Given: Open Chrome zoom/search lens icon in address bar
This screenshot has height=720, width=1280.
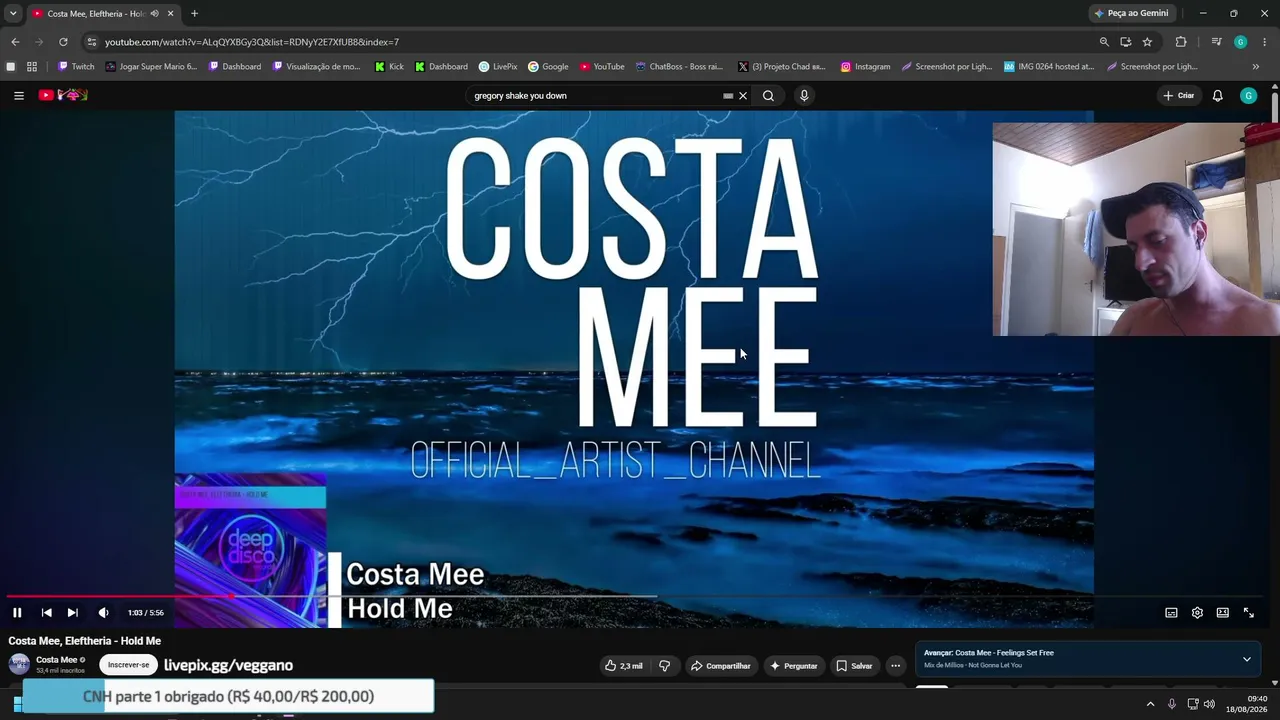Looking at the screenshot, I should click(1104, 42).
